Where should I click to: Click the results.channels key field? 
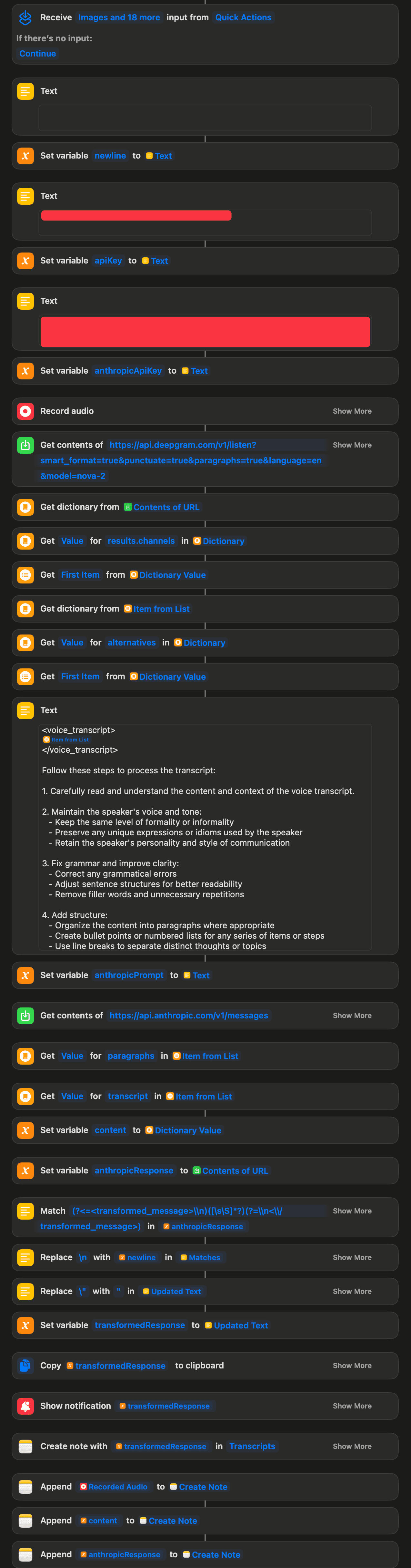coord(141,541)
